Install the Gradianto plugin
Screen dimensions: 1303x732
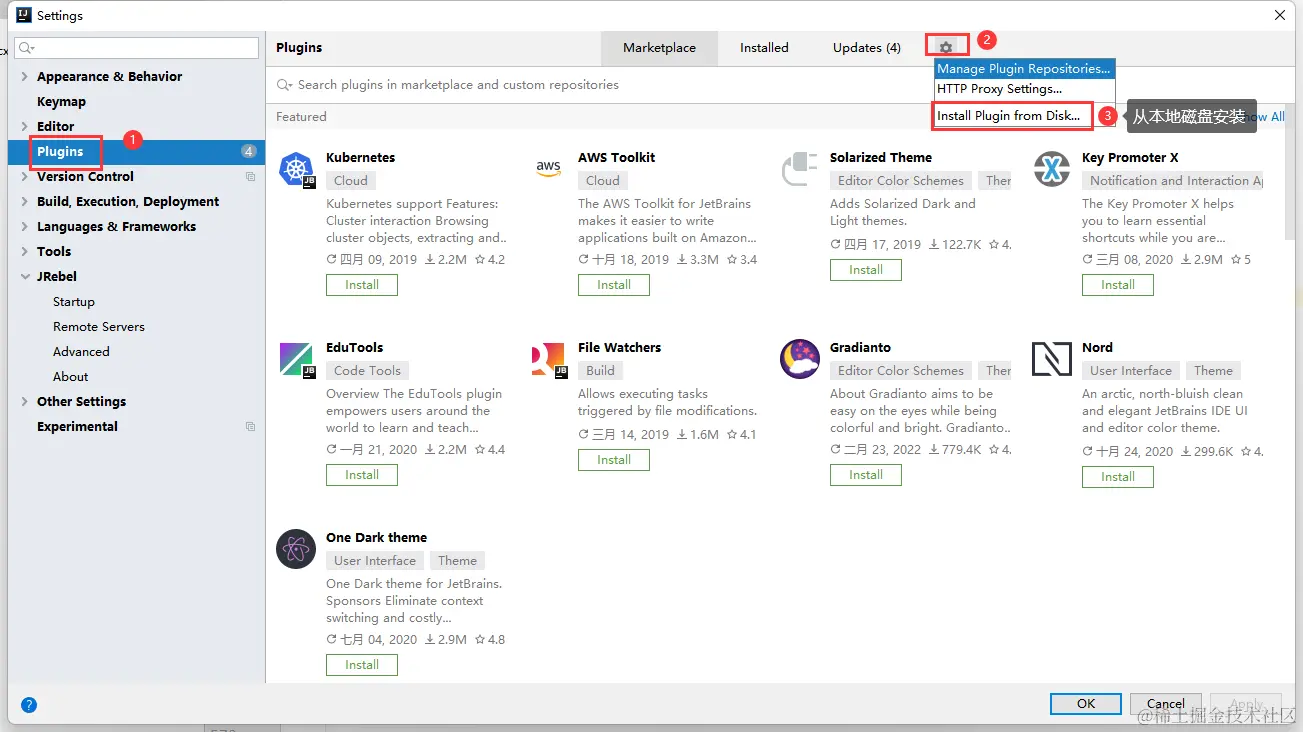click(866, 475)
